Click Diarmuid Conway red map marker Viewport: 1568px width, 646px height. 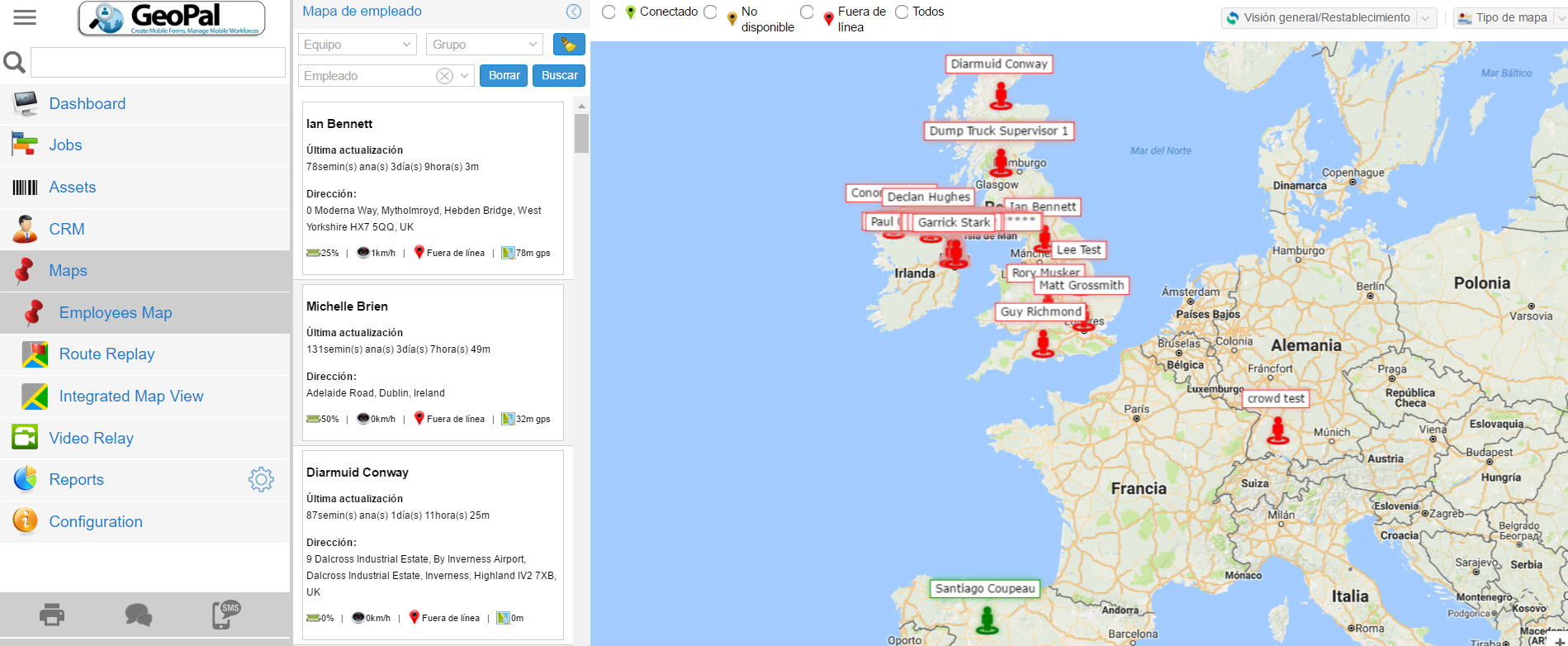click(x=1002, y=95)
